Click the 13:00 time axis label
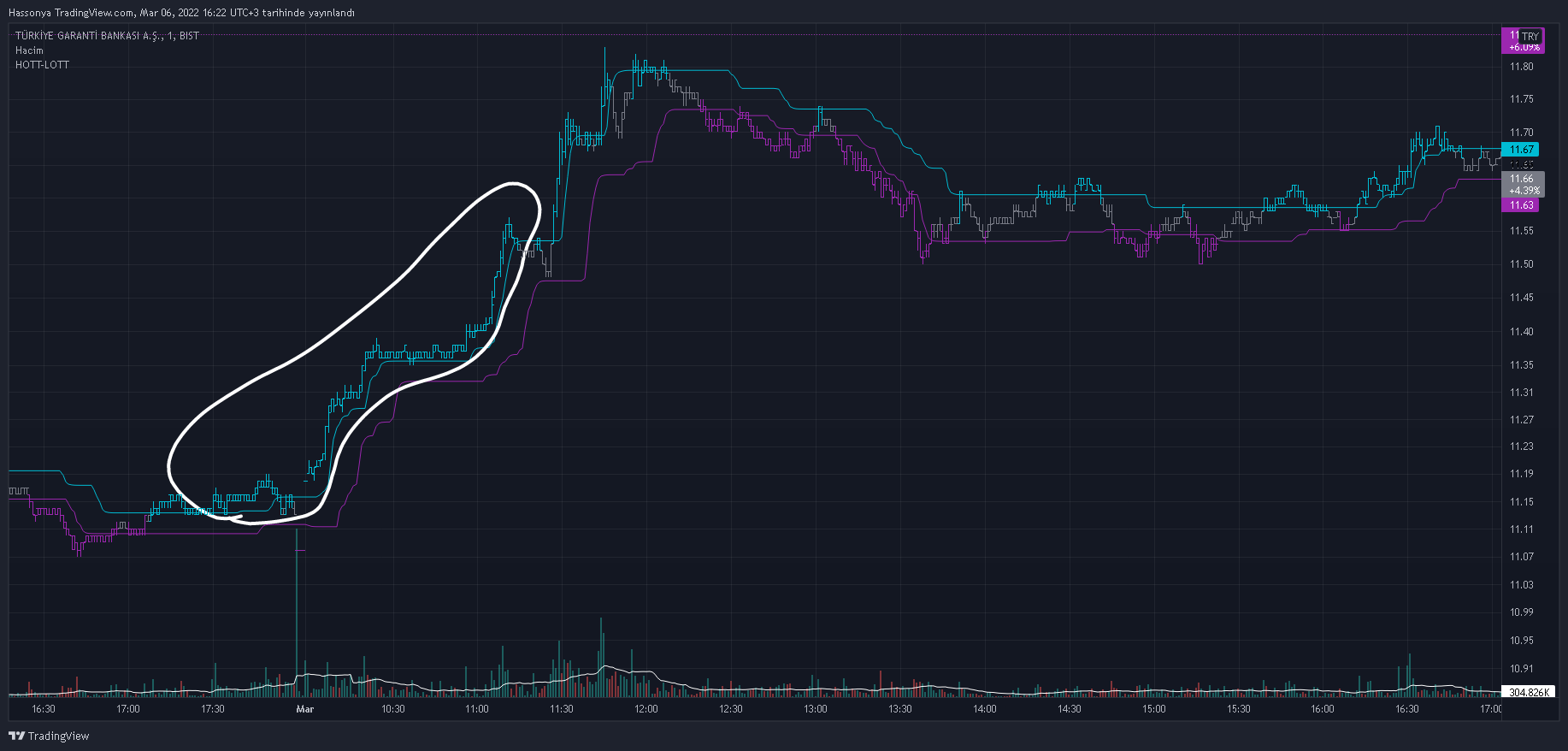 pyautogui.click(x=816, y=709)
